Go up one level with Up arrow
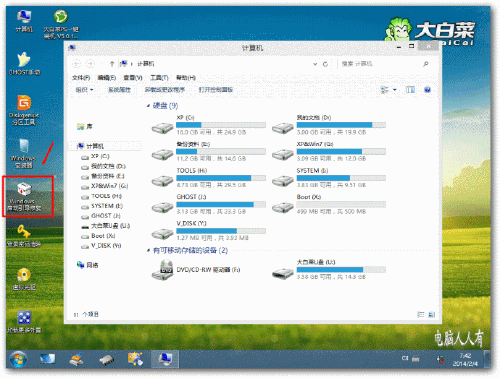The width and height of the screenshot is (500, 378). 112,64
